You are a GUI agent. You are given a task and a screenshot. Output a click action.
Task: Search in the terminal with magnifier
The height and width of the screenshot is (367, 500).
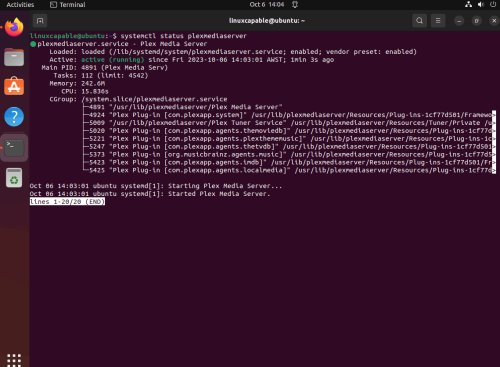[419, 21]
